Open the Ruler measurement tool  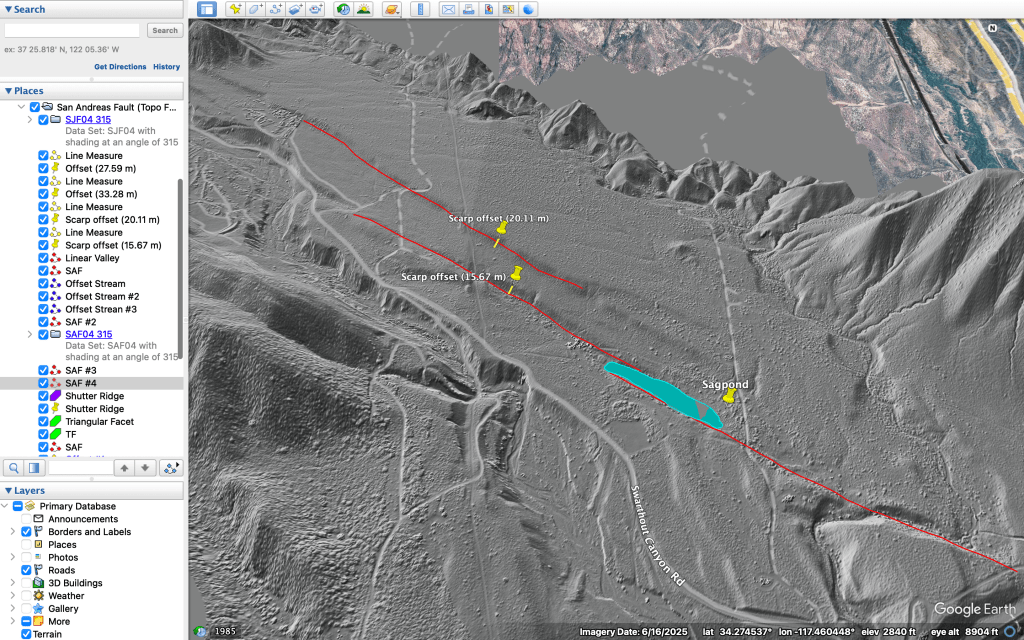coord(420,9)
